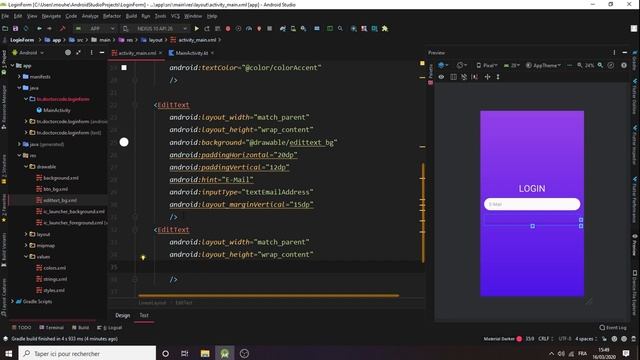
Task: Open orientation dropdown in Preview toolbar
Action: pos(462,65)
